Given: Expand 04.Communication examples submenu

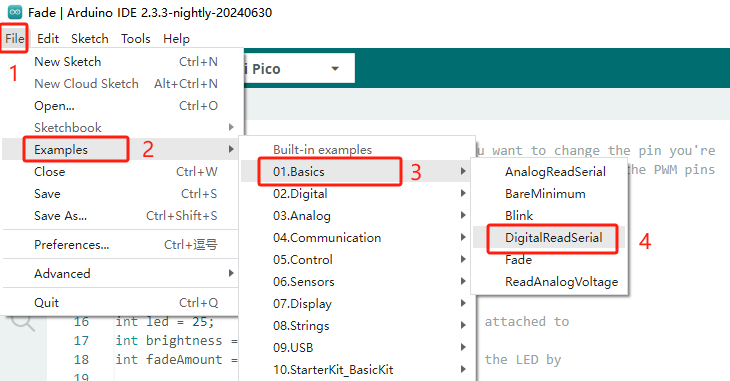Looking at the screenshot, I should click(x=356, y=238).
